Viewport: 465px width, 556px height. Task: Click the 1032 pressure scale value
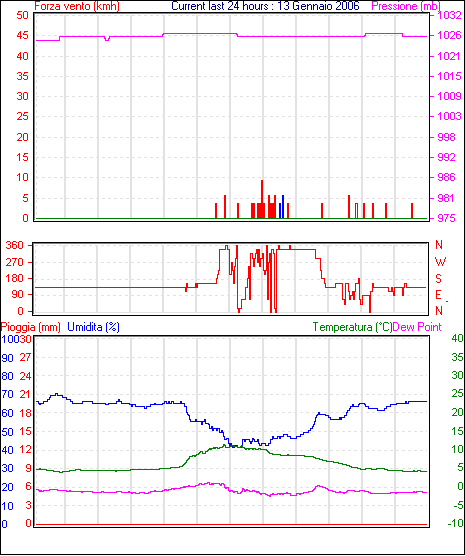click(449, 15)
